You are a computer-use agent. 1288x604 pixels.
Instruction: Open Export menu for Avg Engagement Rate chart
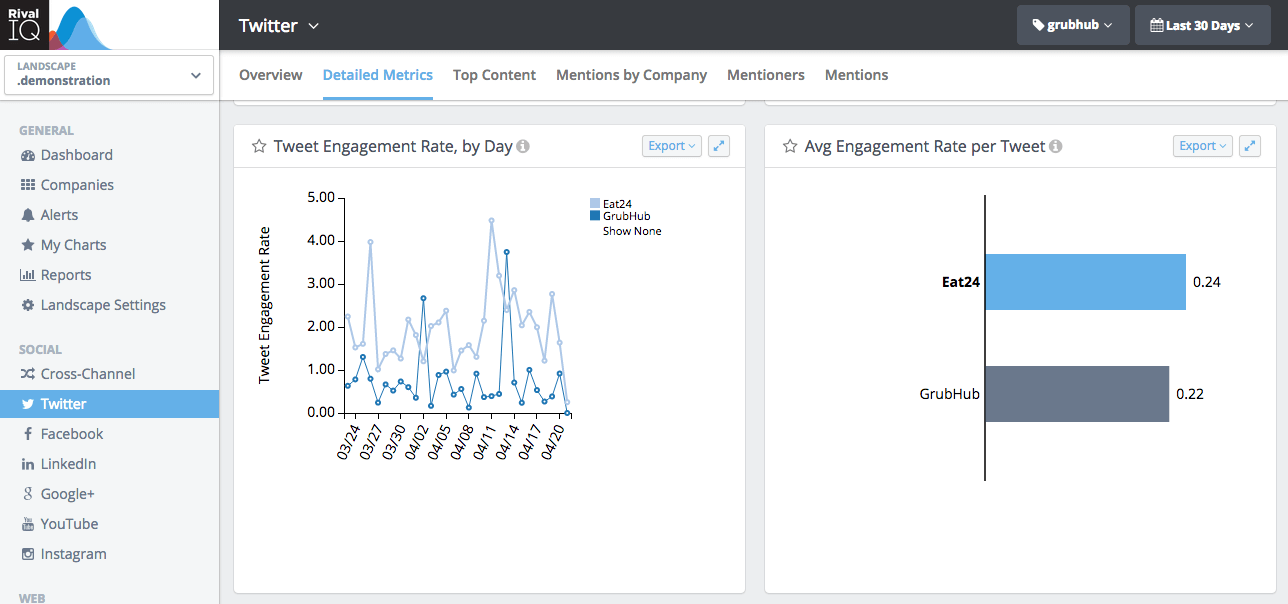pyautogui.click(x=1203, y=146)
